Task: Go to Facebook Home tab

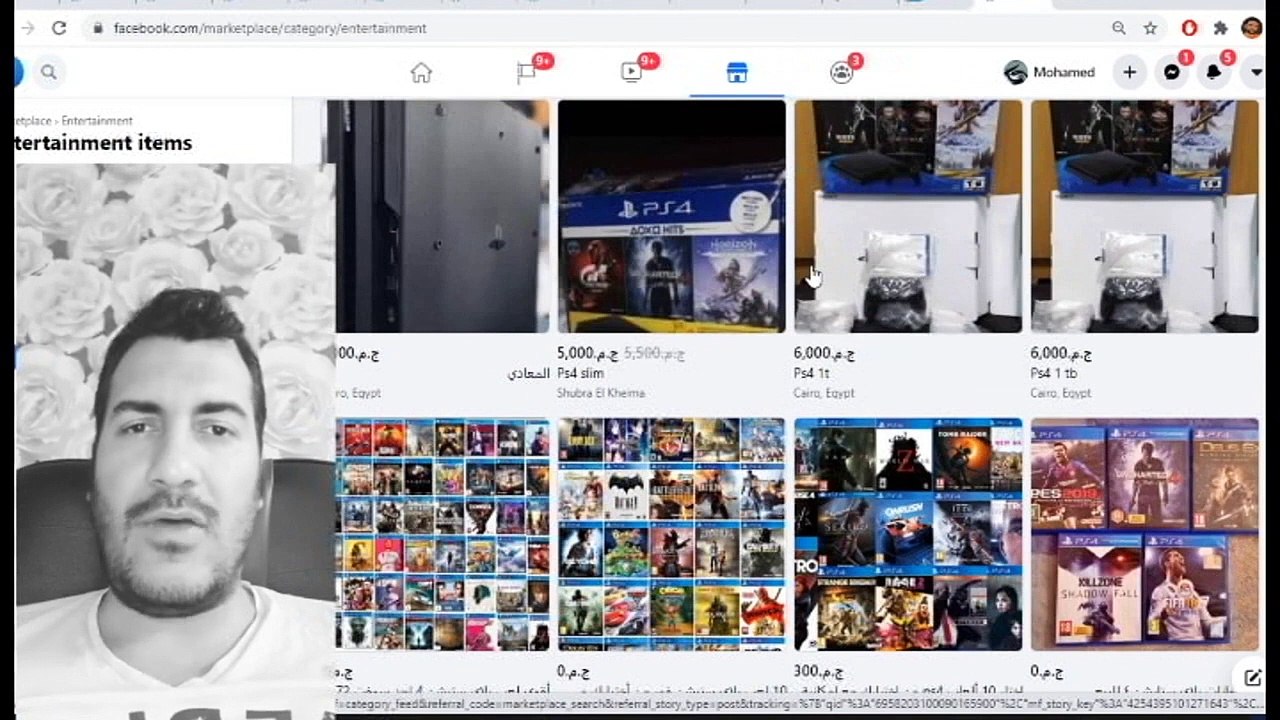Action: pos(421,72)
